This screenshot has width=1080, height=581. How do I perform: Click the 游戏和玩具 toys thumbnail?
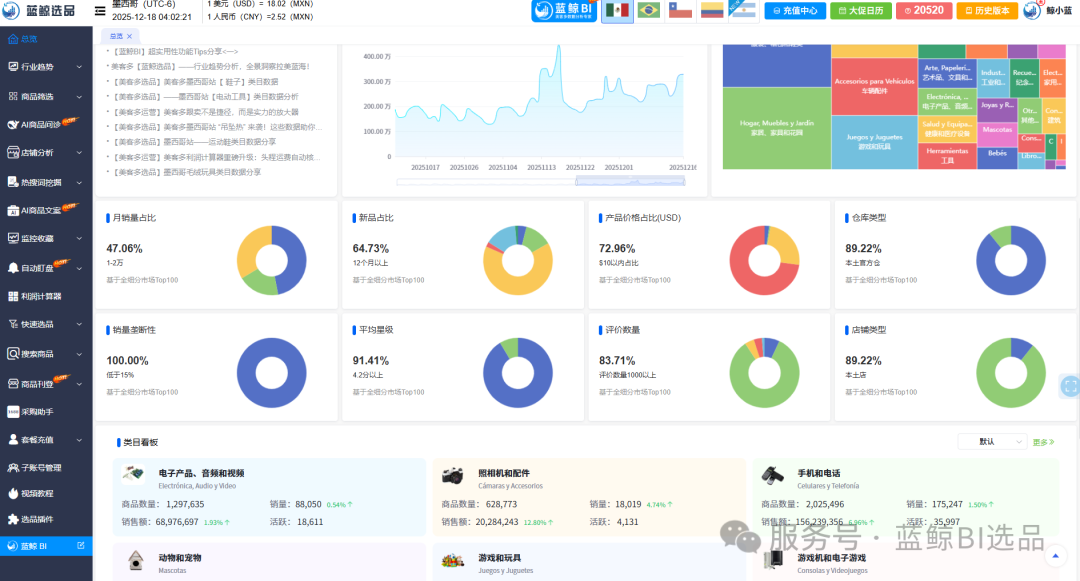(453, 561)
